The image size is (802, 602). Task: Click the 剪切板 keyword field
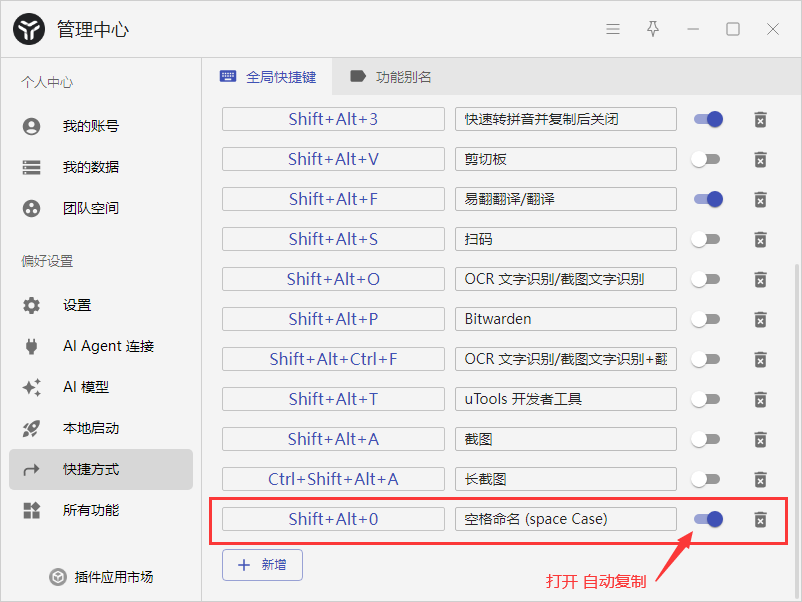tap(566, 159)
